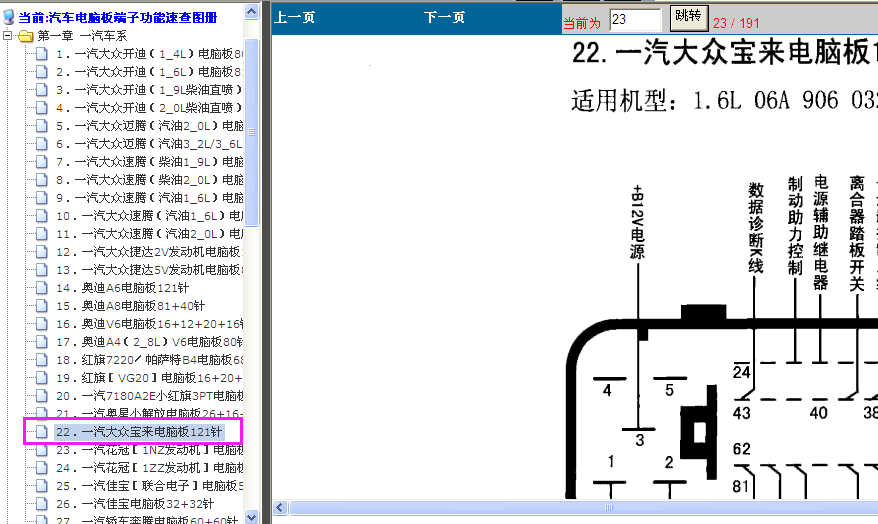Go to previous page with 上一页
The width and height of the screenshot is (878, 524).
(295, 17)
